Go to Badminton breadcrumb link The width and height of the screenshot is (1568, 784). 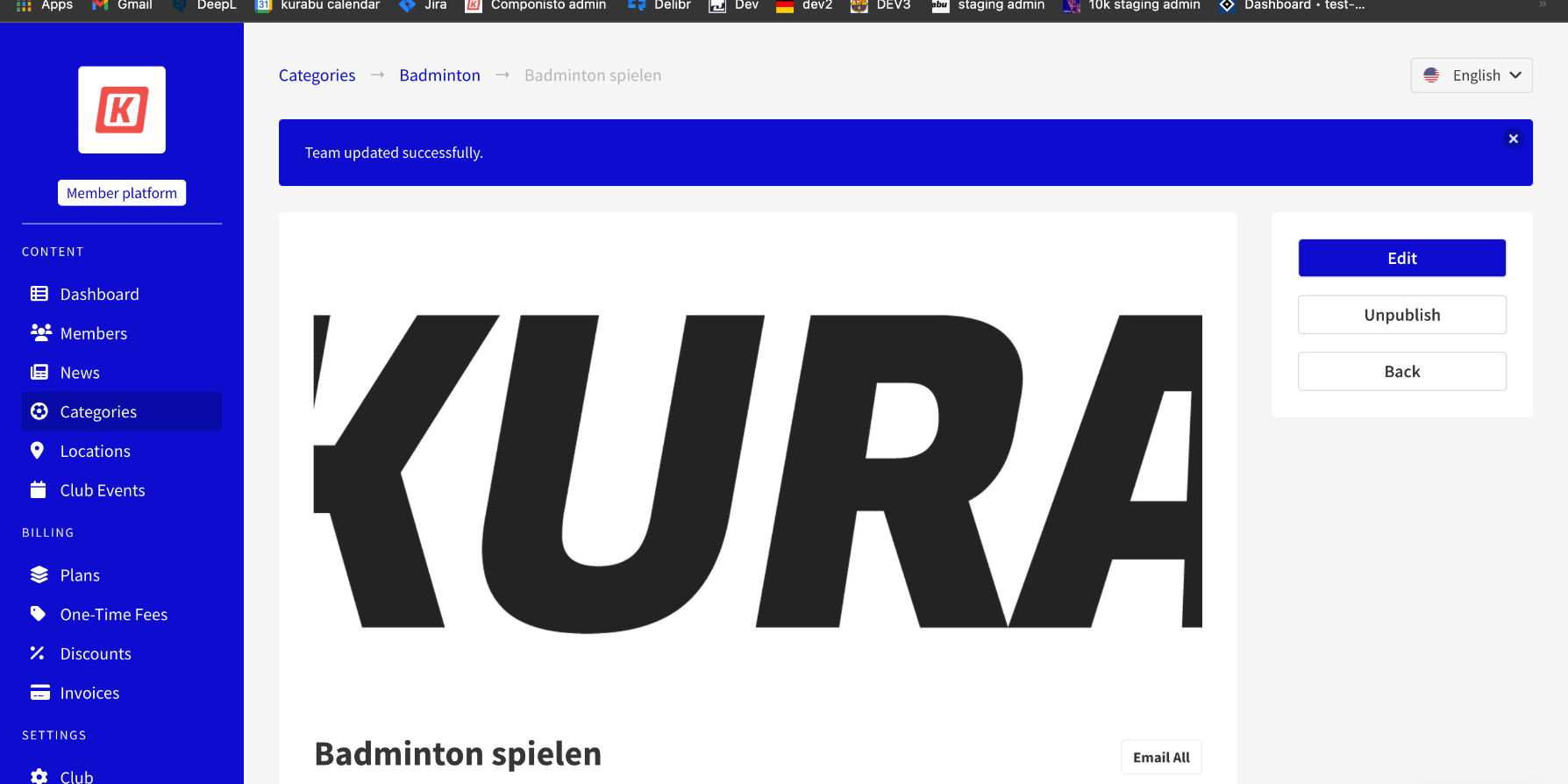[x=439, y=75]
